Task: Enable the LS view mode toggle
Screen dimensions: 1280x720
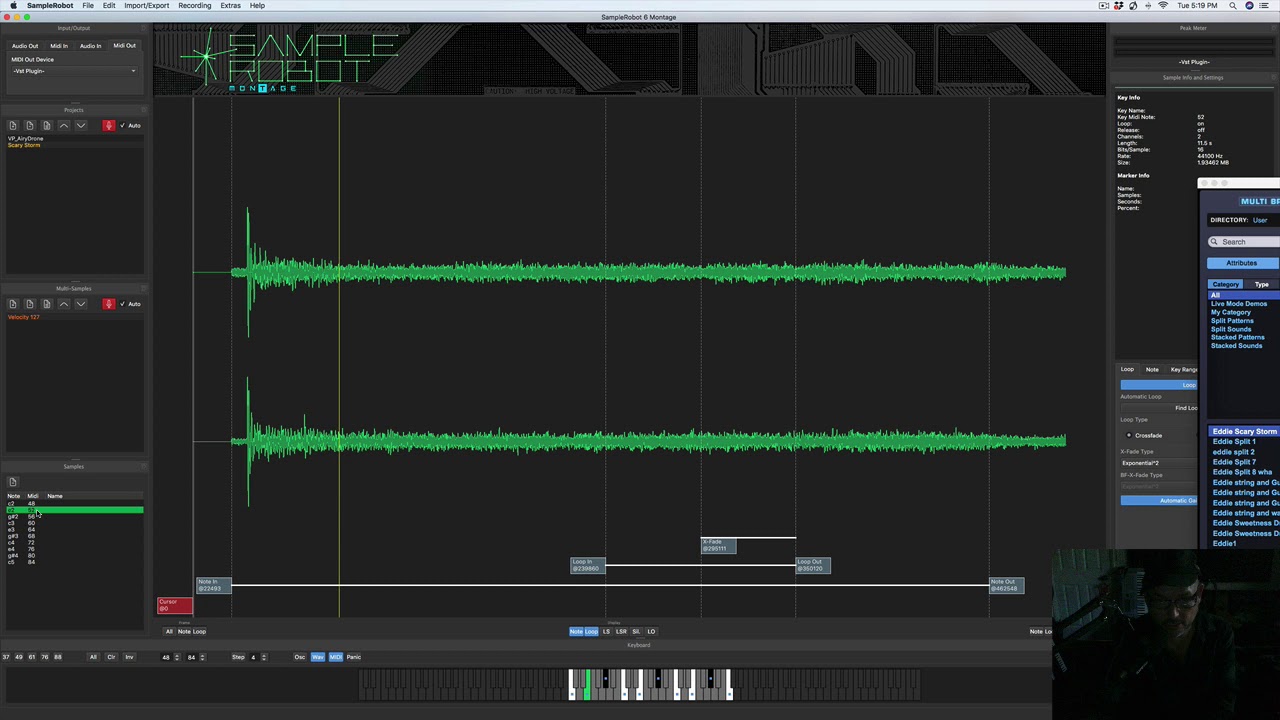Action: (x=606, y=631)
